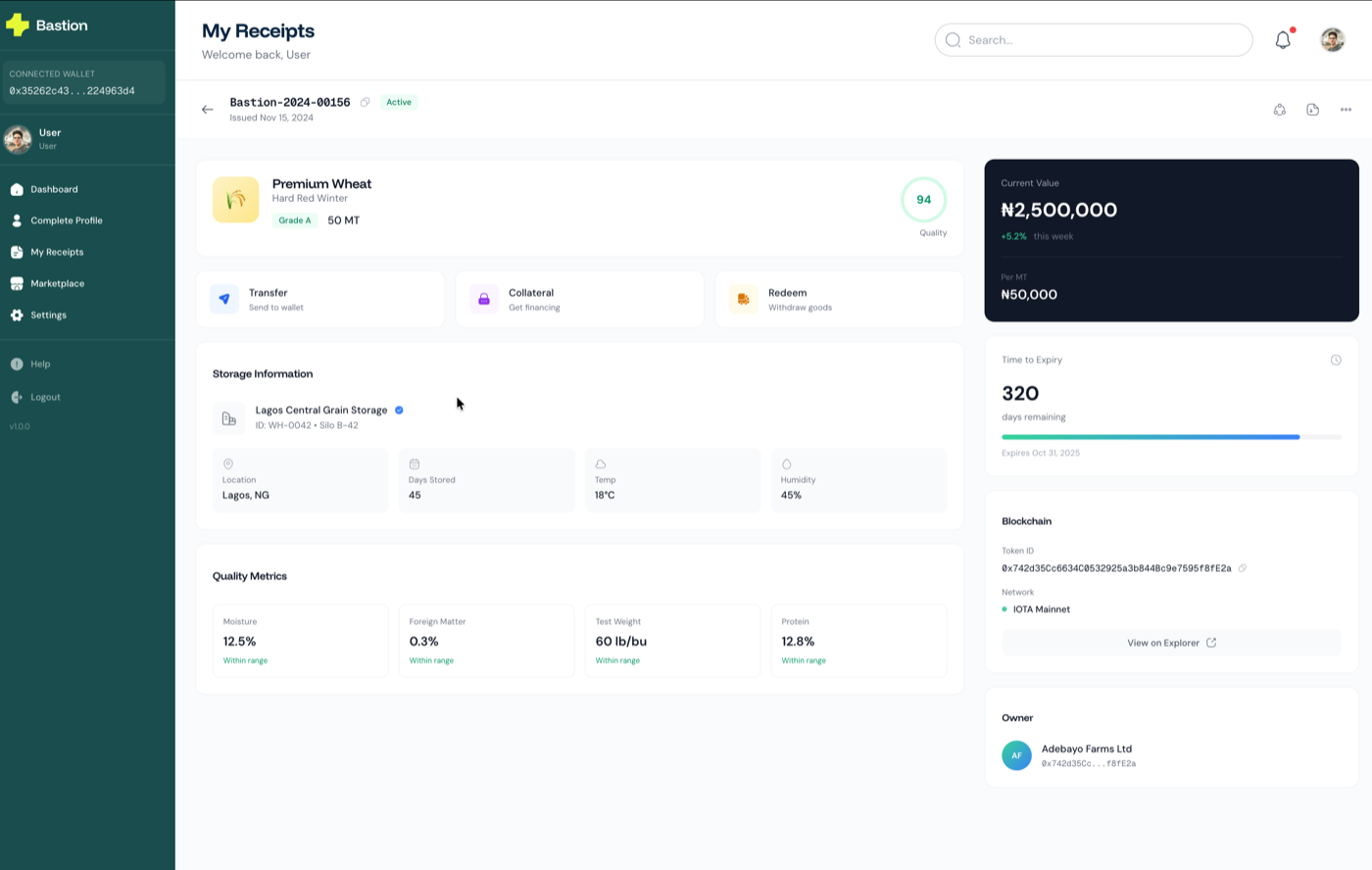
Task: Click the clock icon in Time to Expiry
Action: [1336, 361]
